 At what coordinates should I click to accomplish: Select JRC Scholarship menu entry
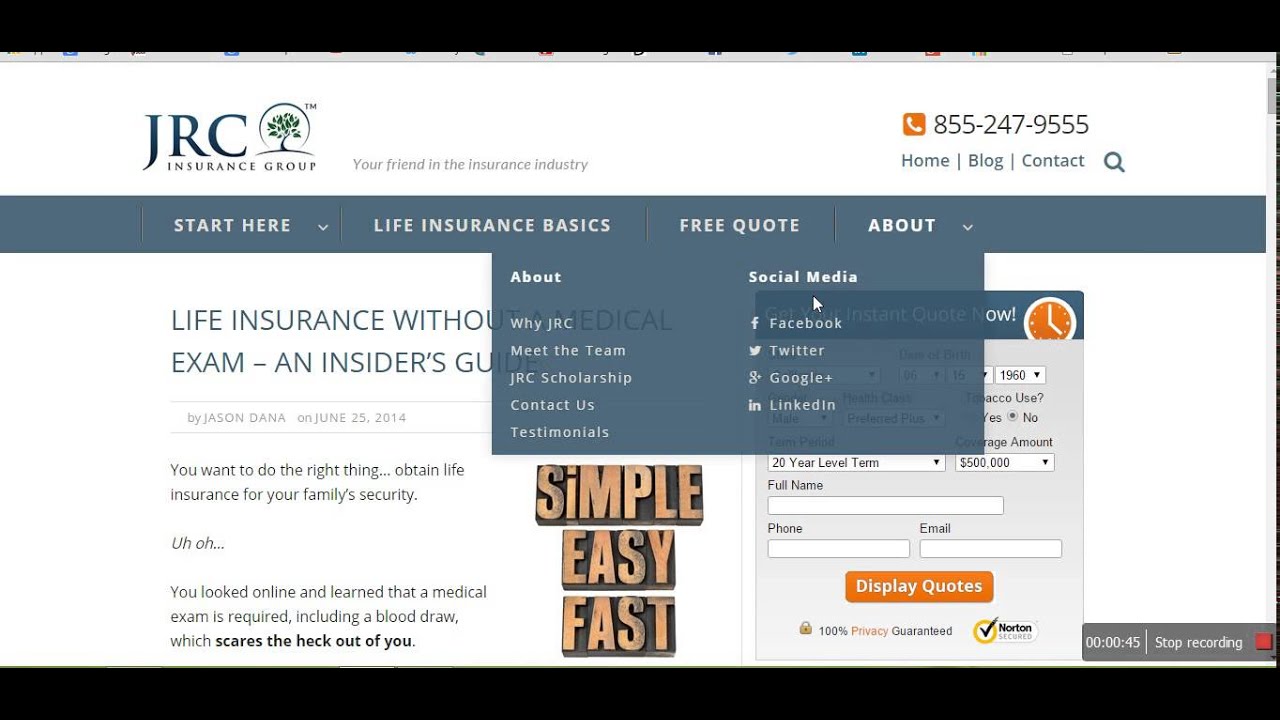pos(571,377)
